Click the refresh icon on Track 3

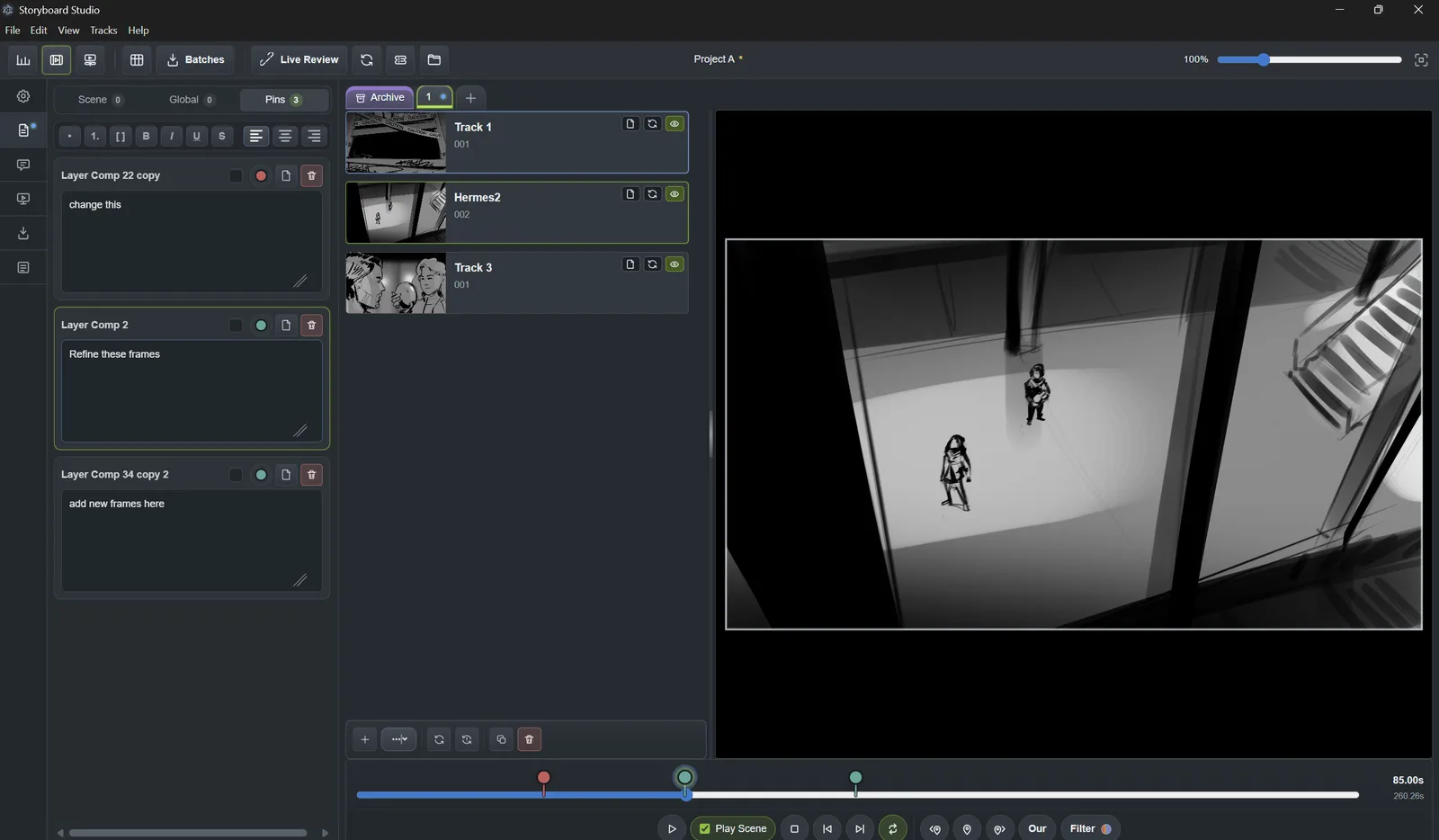[x=652, y=264]
